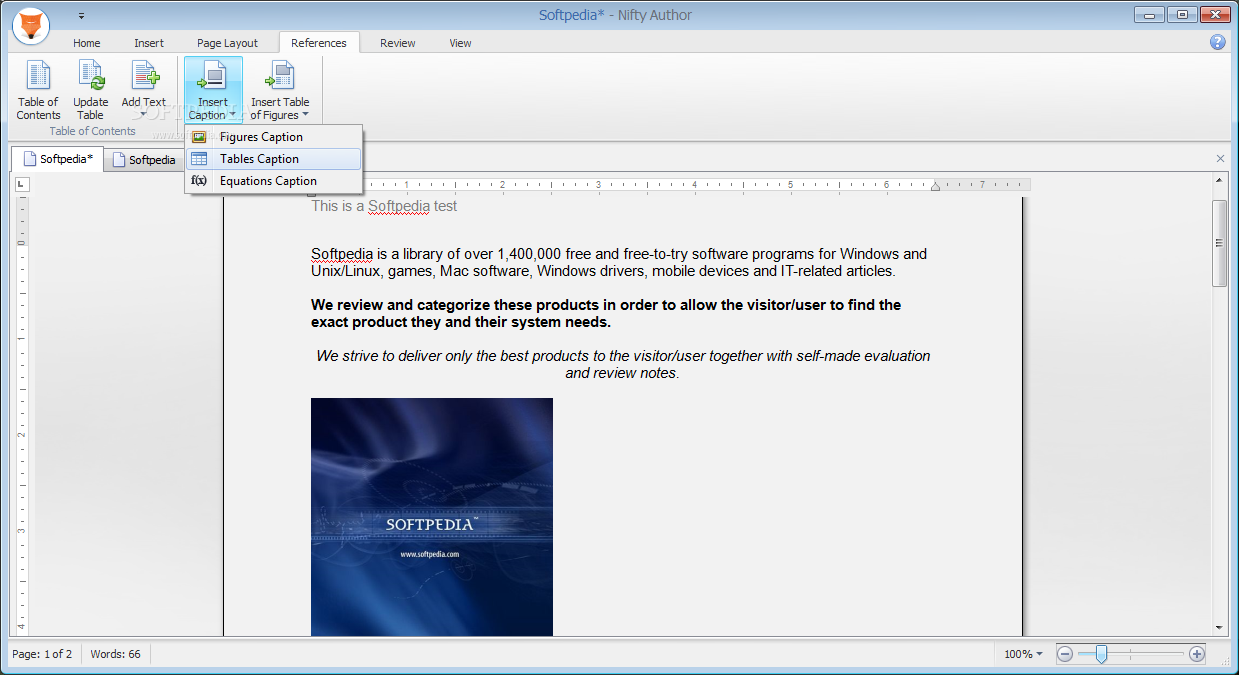Click the Insert Table of Figures icon

coord(280,76)
